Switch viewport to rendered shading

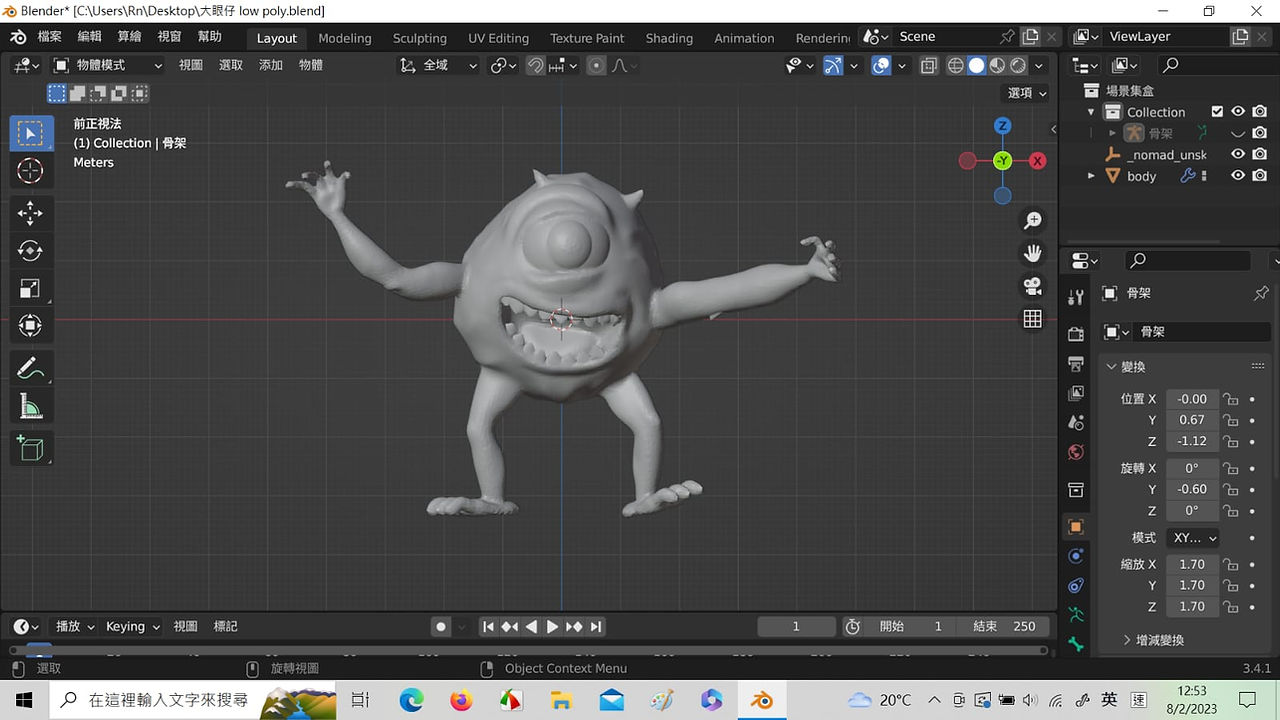pos(1018,66)
